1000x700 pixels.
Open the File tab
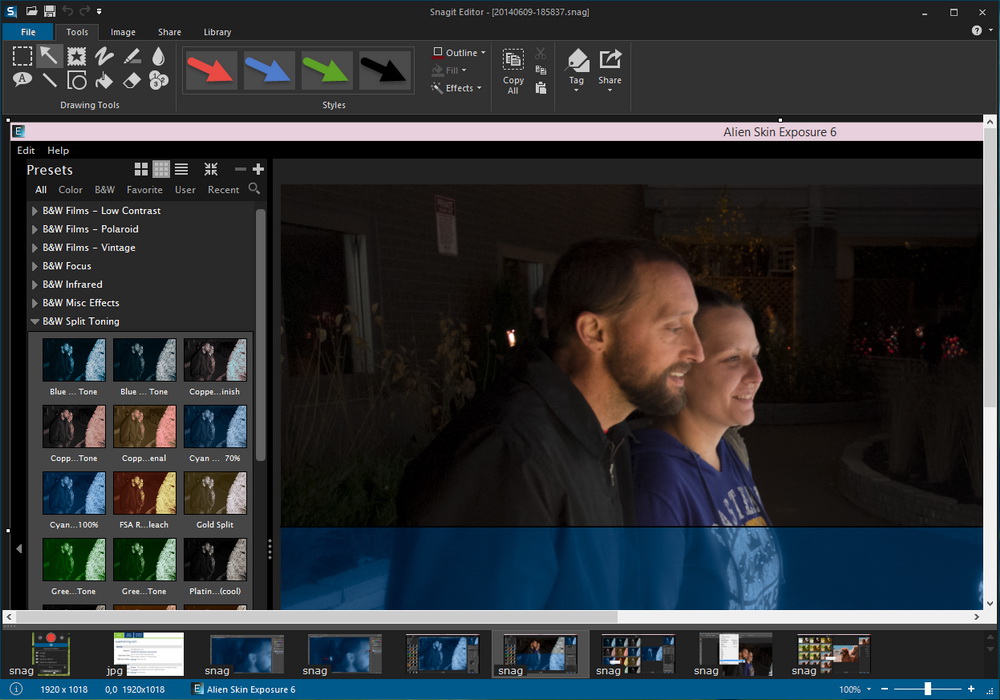click(x=28, y=32)
